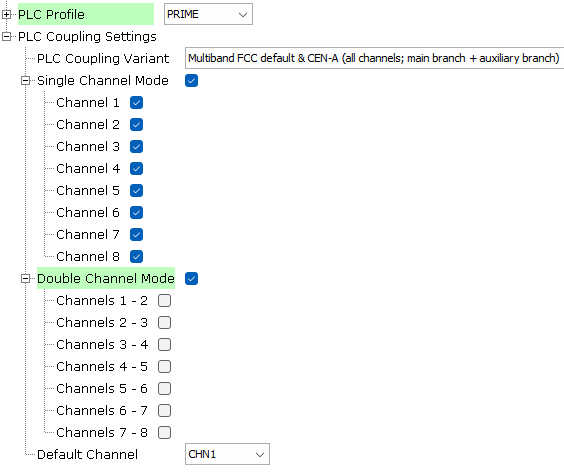Open the PLC Coupling Variant dropdown
Screen dimensions: 564x473
coord(374,58)
